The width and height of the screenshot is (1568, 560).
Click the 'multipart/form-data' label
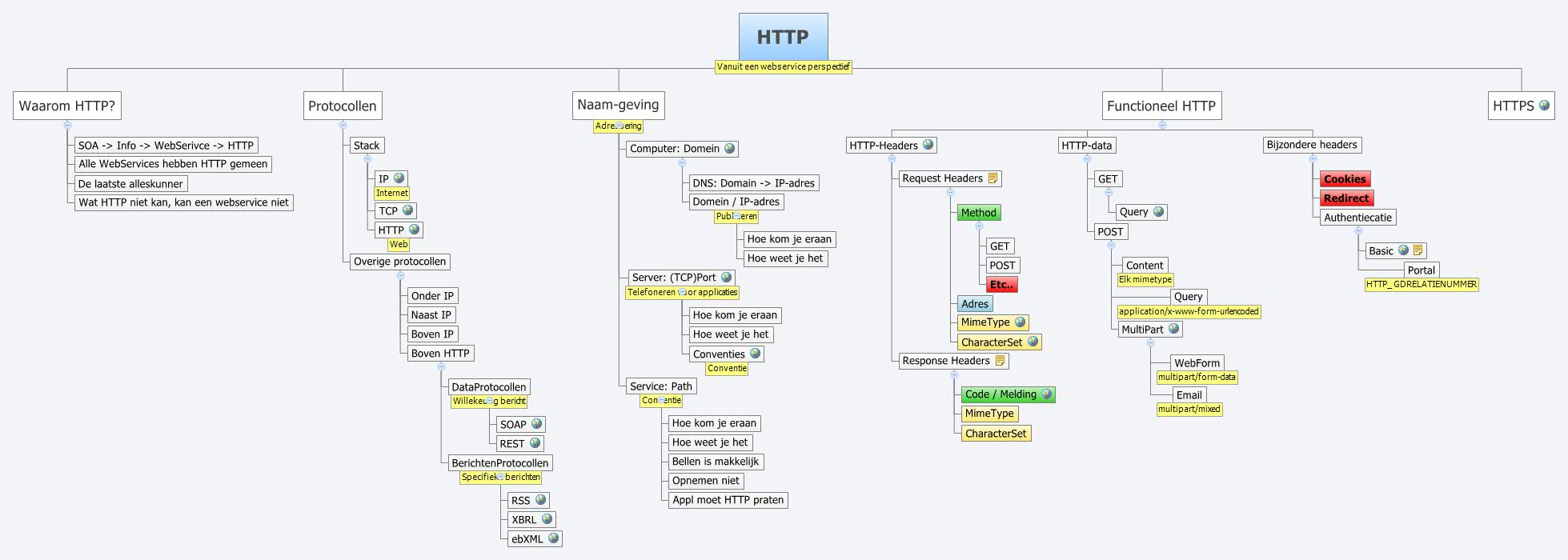[1197, 377]
